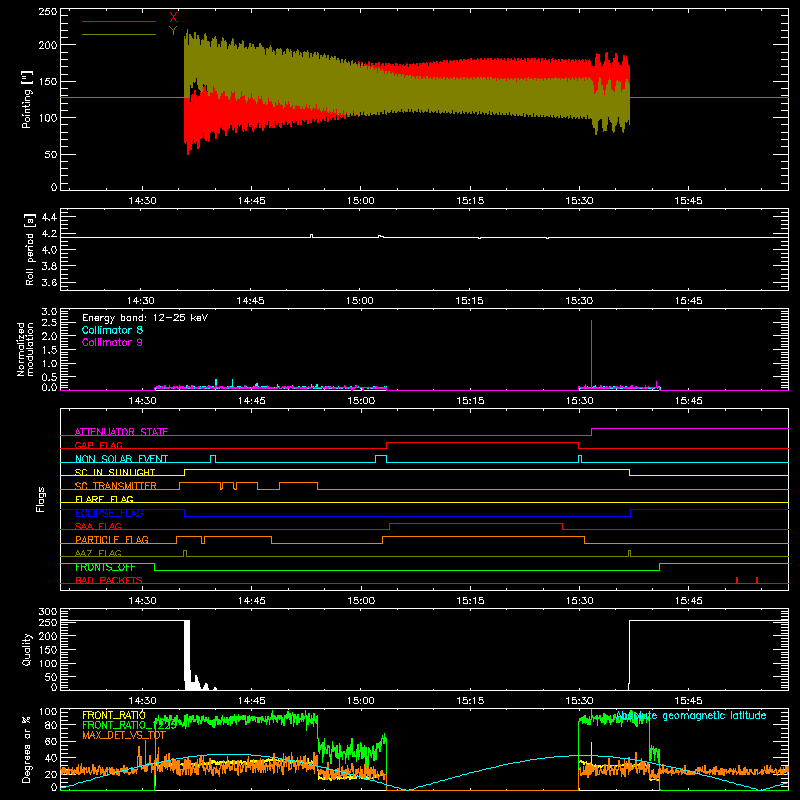The width and height of the screenshot is (800, 800).
Task: Click the GAP_FLAG label
Action: [98, 445]
